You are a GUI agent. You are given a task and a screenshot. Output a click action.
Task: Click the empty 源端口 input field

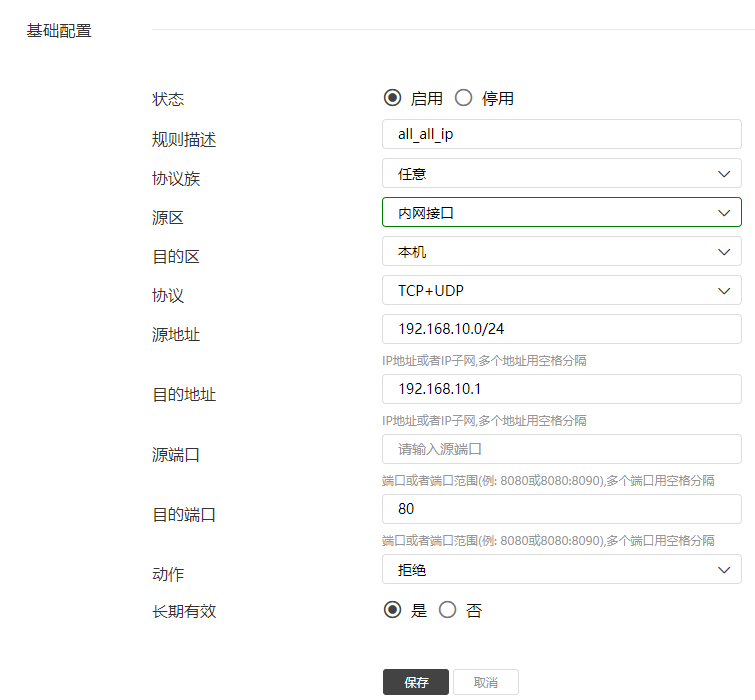[561, 449]
